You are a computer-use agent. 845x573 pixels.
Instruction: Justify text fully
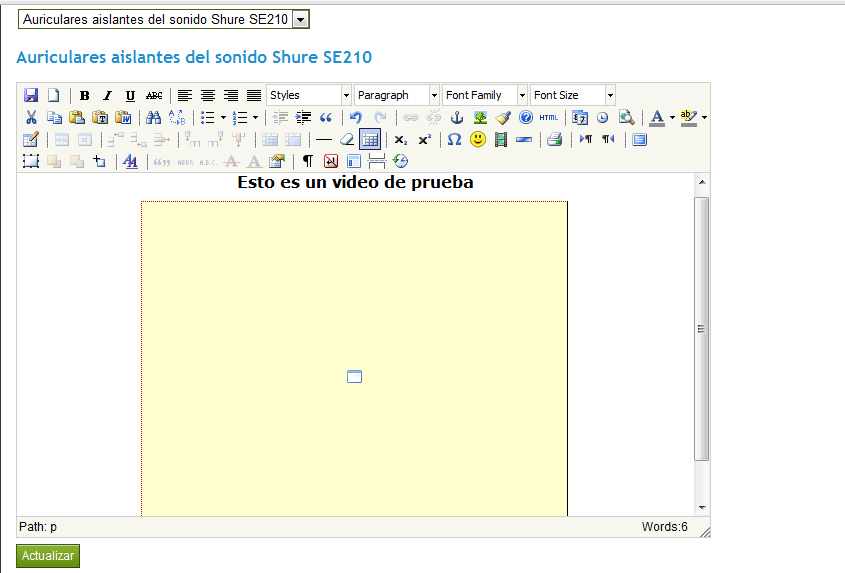click(254, 95)
